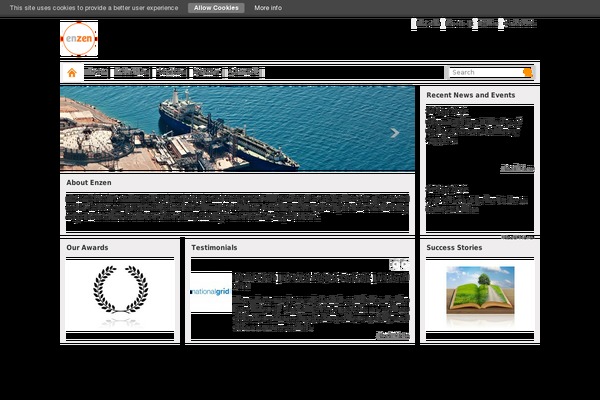Go to the orange Home icon

(x=72, y=72)
